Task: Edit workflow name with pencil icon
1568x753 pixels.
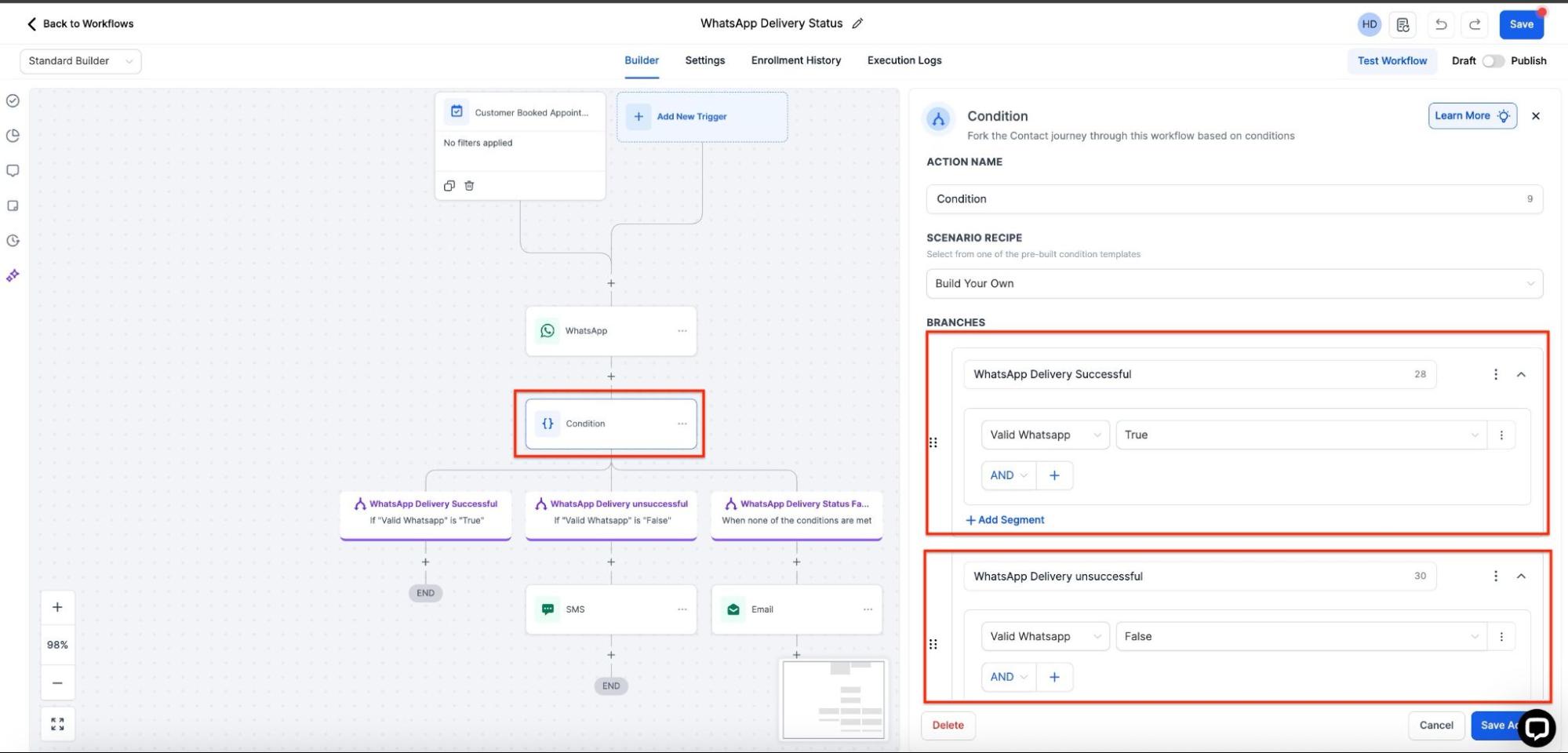Action: [x=857, y=24]
